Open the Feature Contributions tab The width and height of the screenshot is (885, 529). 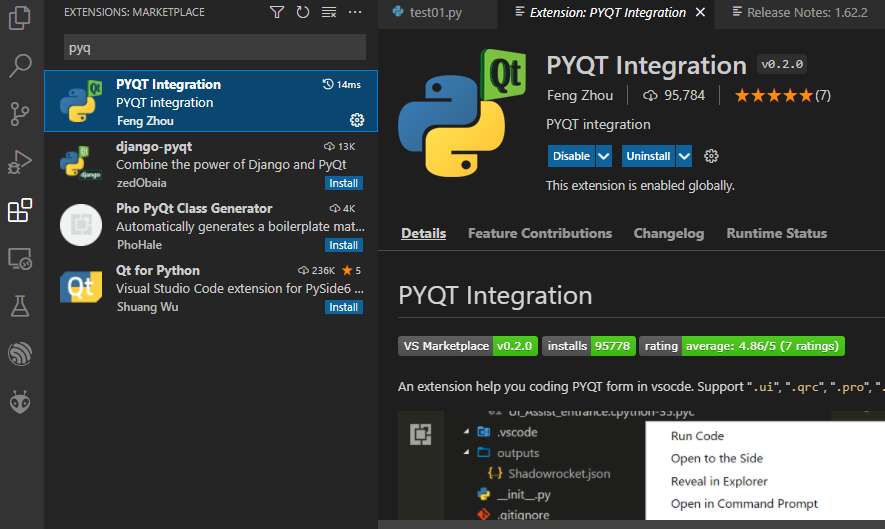(540, 233)
